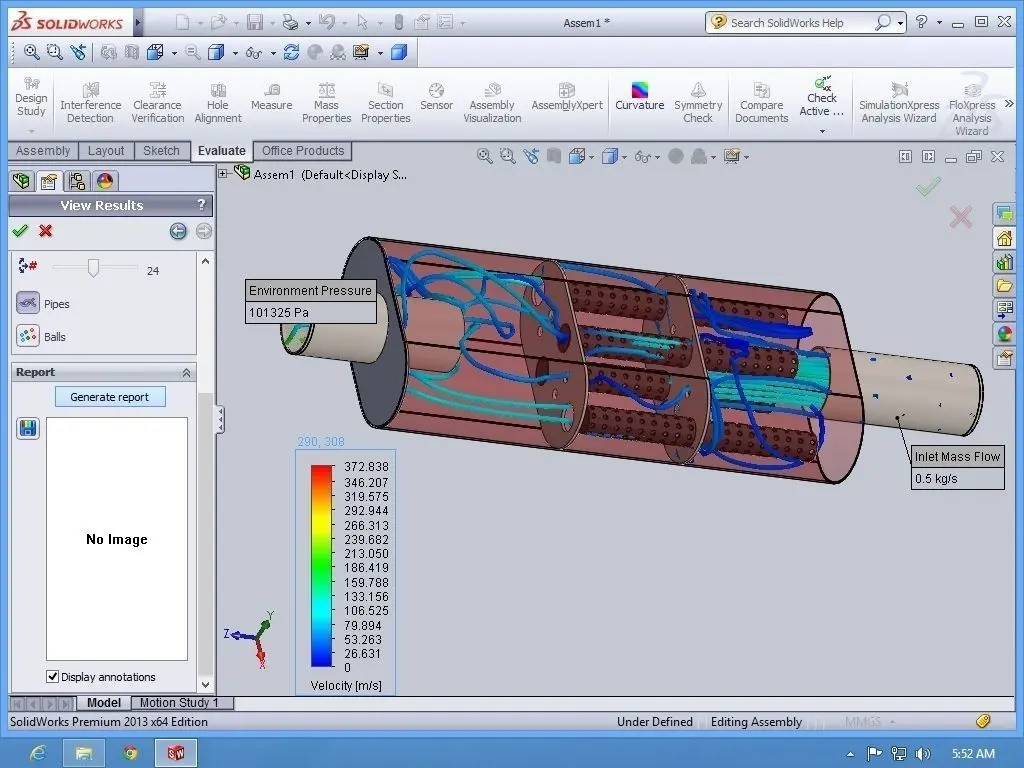This screenshot has height=768, width=1024.
Task: Open Chrome from taskbar
Action: pos(130,753)
